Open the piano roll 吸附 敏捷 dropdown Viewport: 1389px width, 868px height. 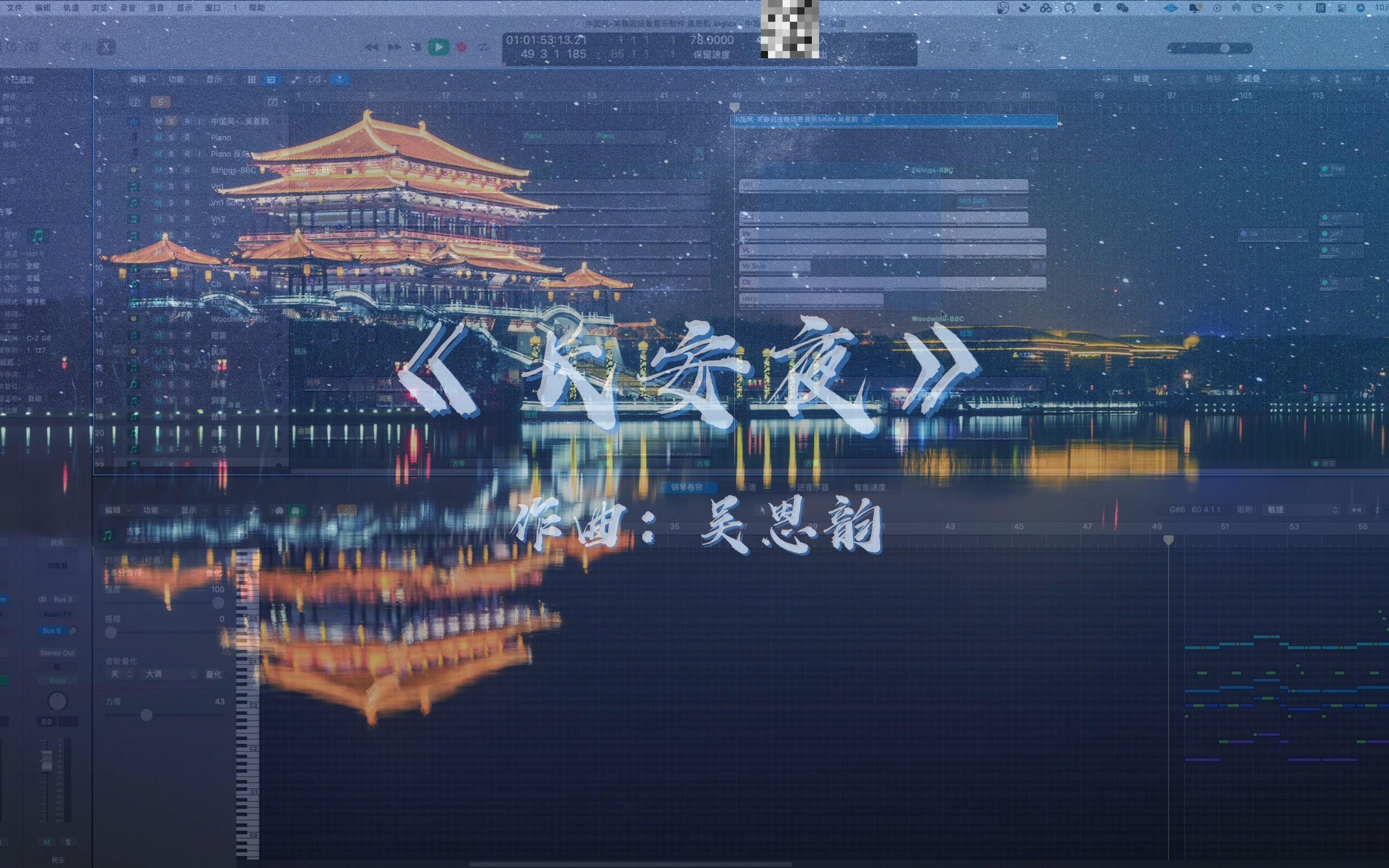[x=1302, y=510]
